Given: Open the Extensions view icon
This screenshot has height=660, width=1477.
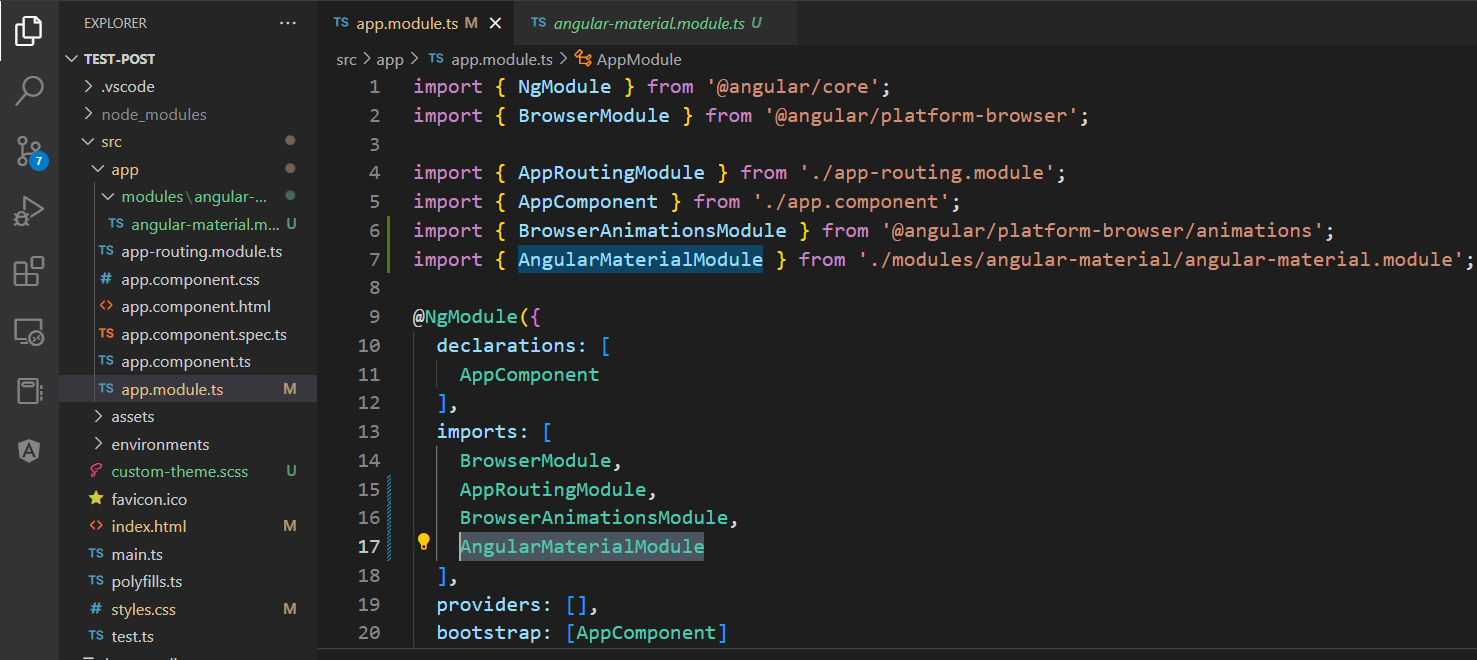Looking at the screenshot, I should 29,271.
